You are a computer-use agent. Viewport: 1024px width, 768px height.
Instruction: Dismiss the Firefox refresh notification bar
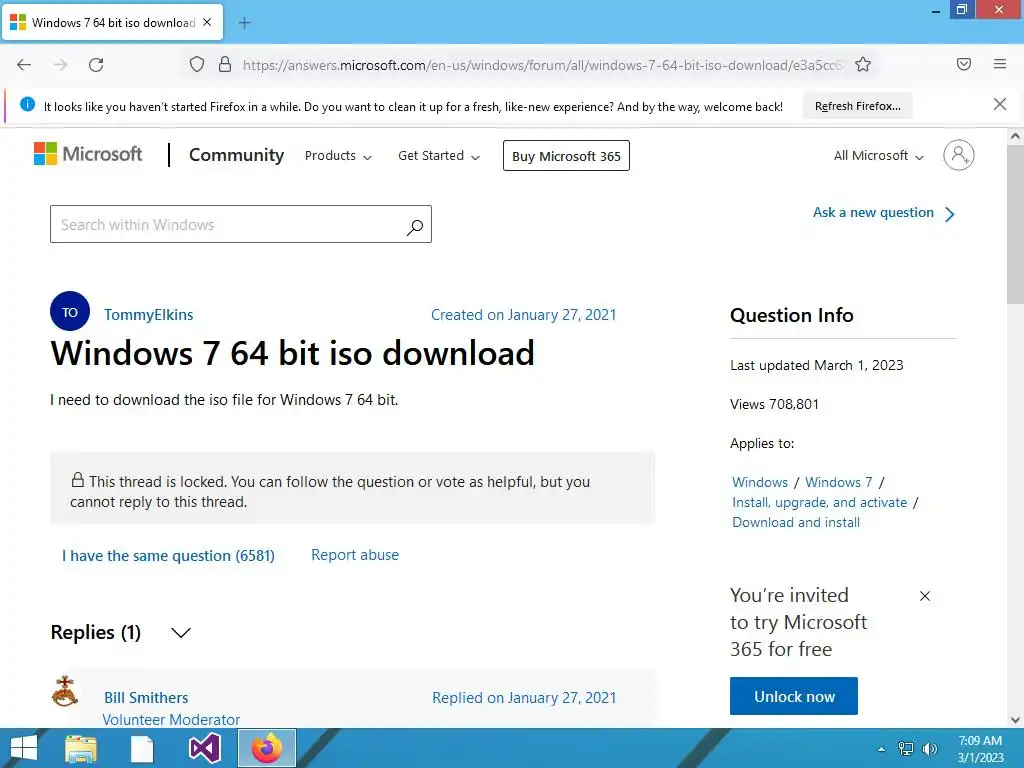point(1000,104)
